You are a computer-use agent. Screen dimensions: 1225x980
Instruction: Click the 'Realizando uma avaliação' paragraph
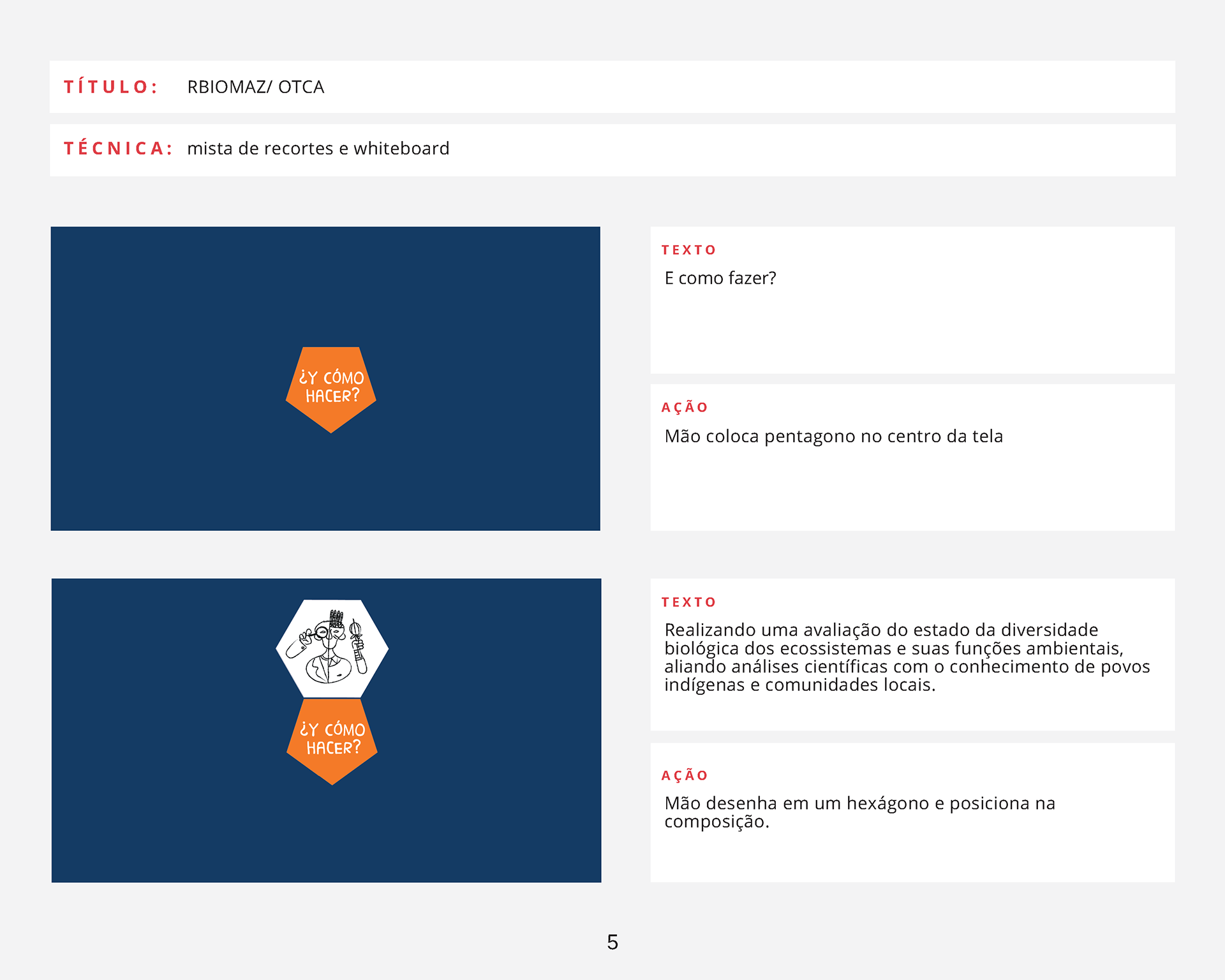pyautogui.click(x=906, y=657)
